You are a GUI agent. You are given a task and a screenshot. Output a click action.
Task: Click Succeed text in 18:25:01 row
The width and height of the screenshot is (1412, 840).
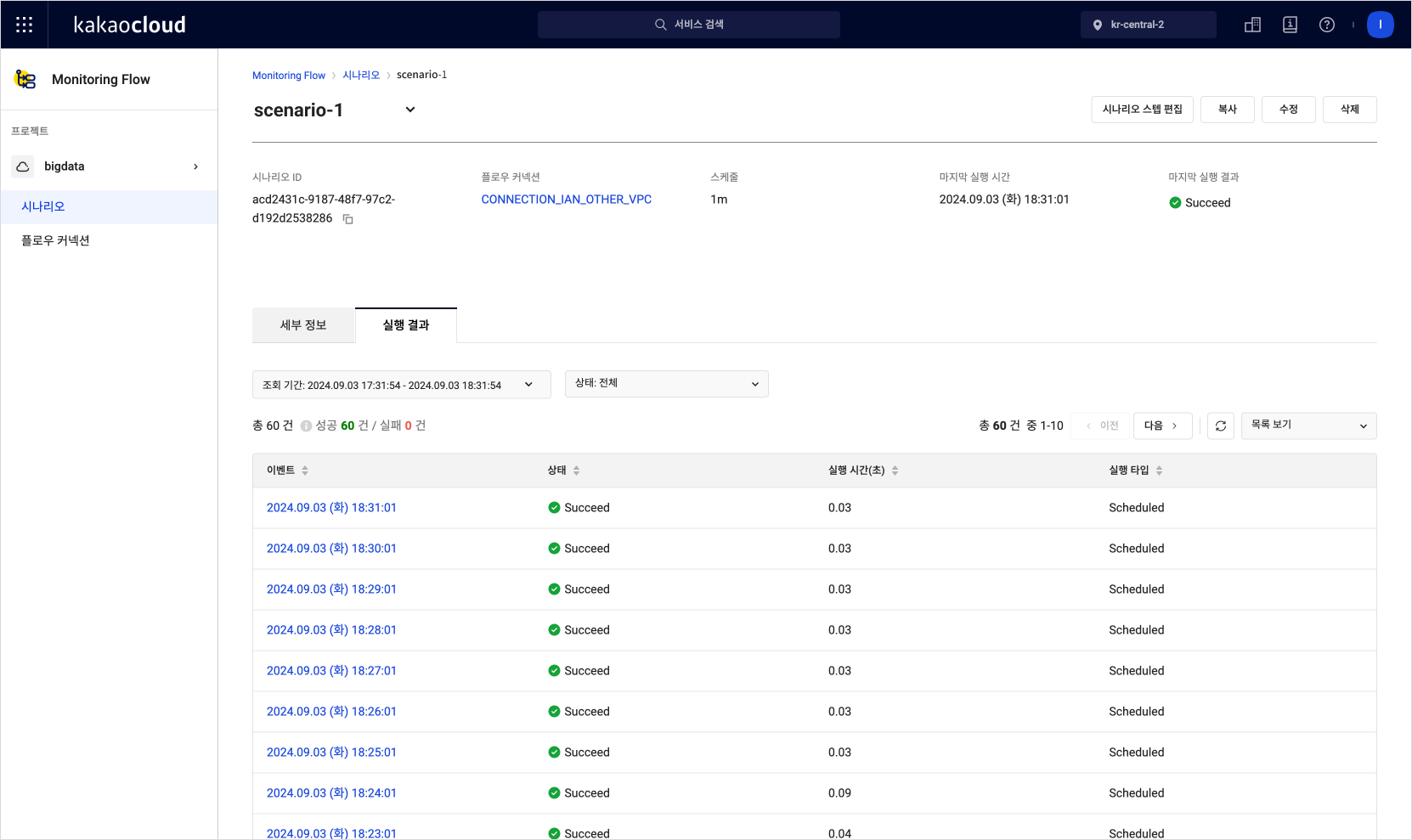coord(587,753)
